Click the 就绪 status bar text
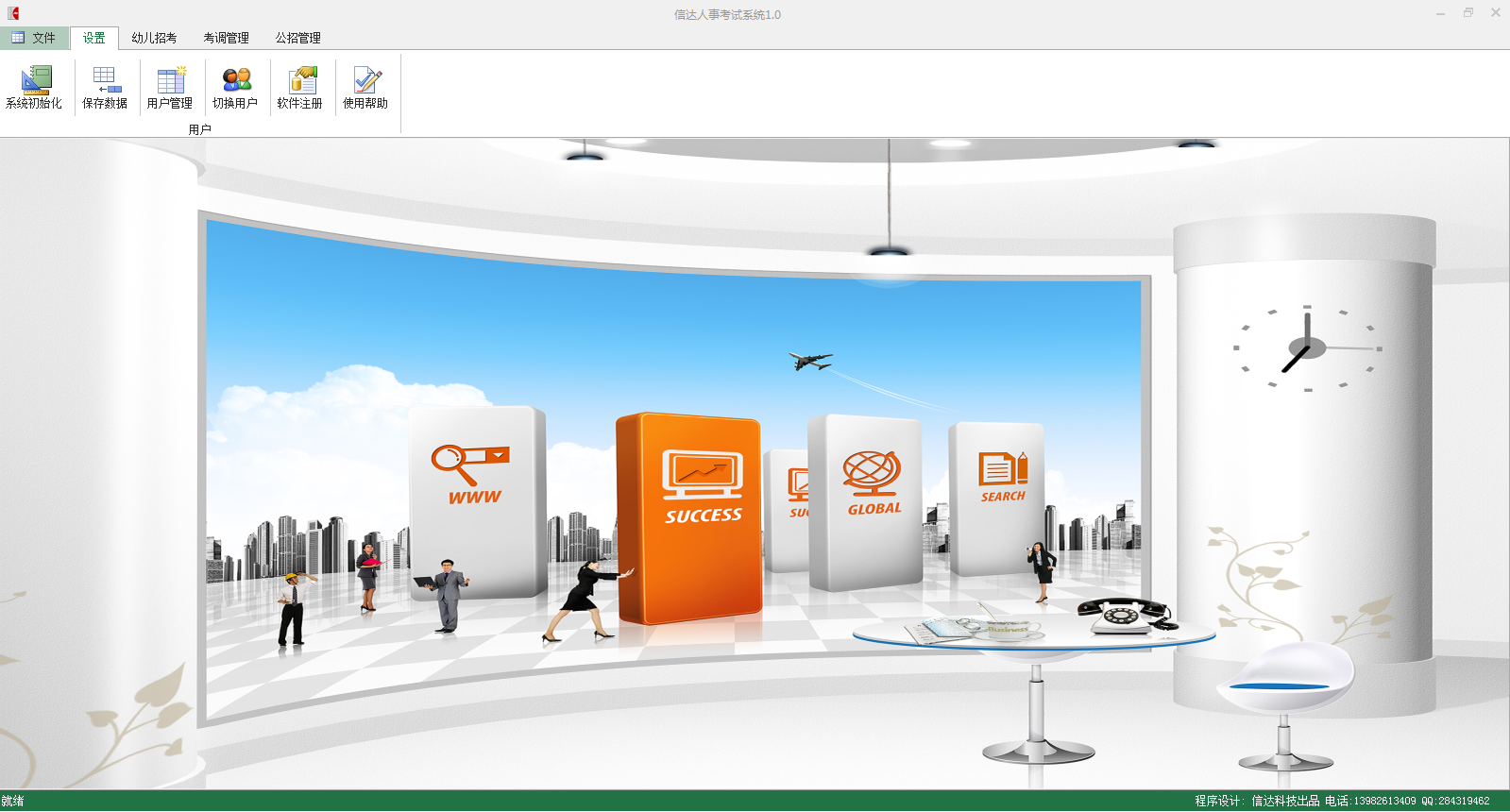This screenshot has width=1510, height=812. click(x=13, y=801)
